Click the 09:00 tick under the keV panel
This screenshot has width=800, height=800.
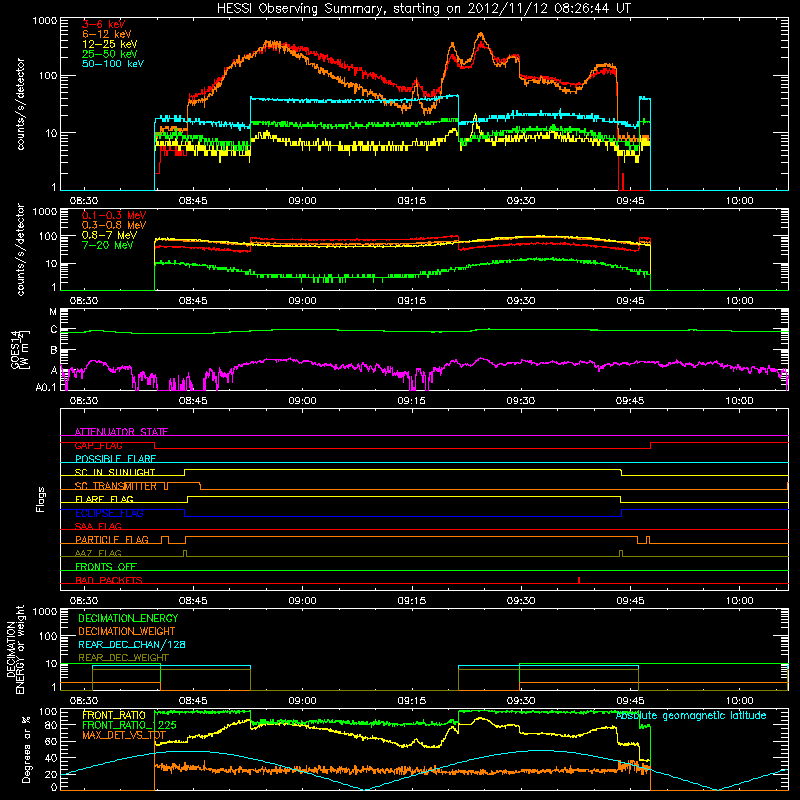click(x=303, y=201)
